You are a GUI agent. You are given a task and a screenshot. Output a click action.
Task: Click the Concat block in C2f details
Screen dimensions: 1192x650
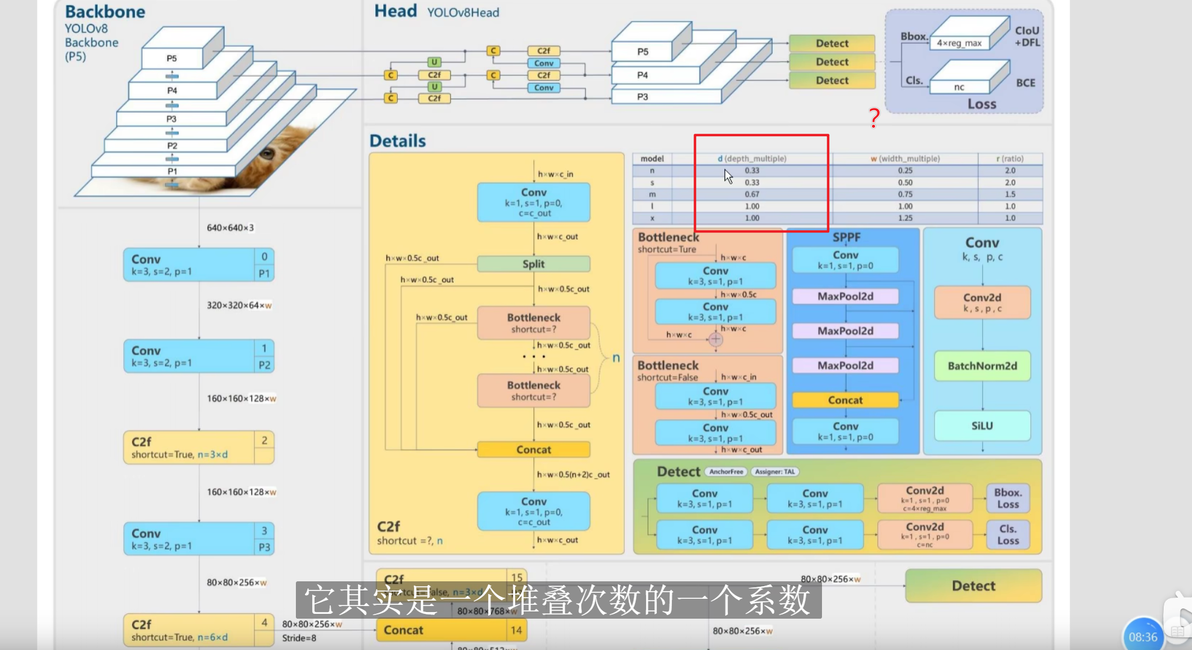[534, 450]
